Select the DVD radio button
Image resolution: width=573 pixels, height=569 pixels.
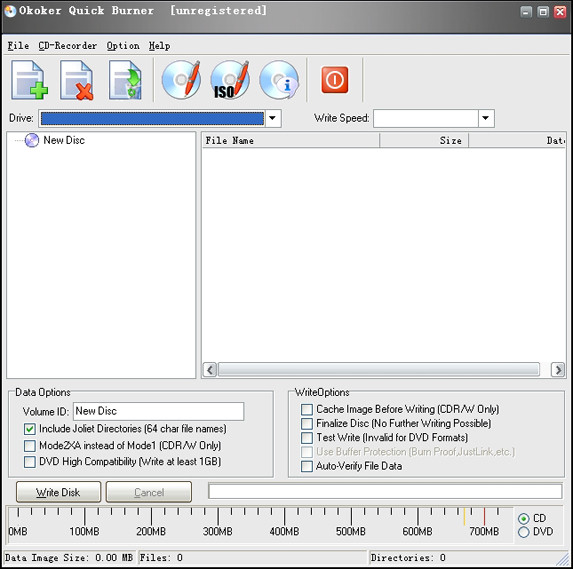tap(523, 532)
